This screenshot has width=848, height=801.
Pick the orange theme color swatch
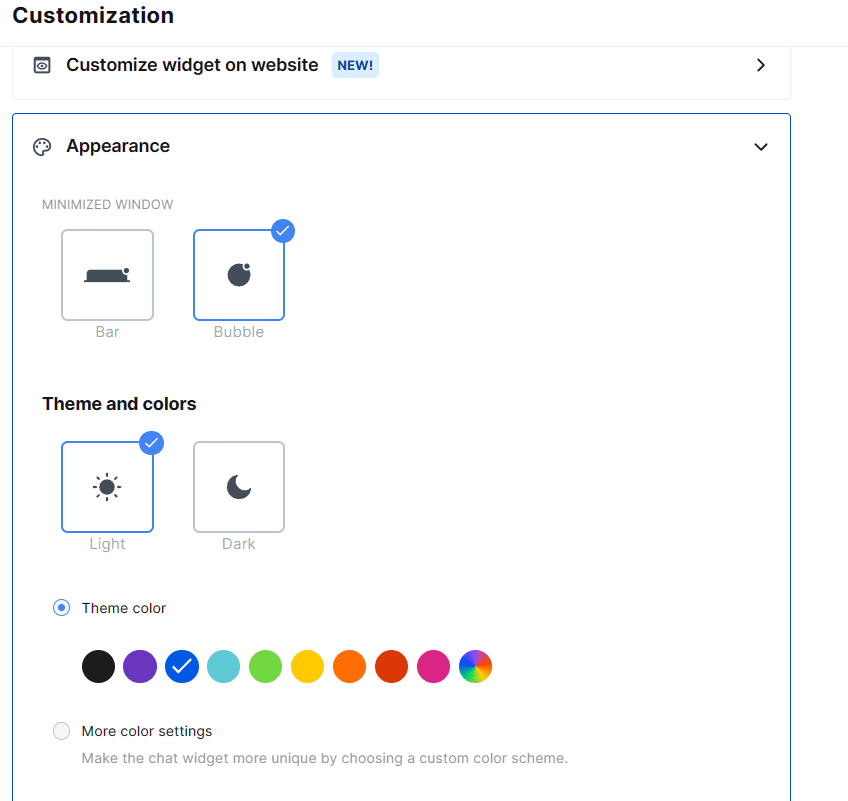[x=349, y=666]
